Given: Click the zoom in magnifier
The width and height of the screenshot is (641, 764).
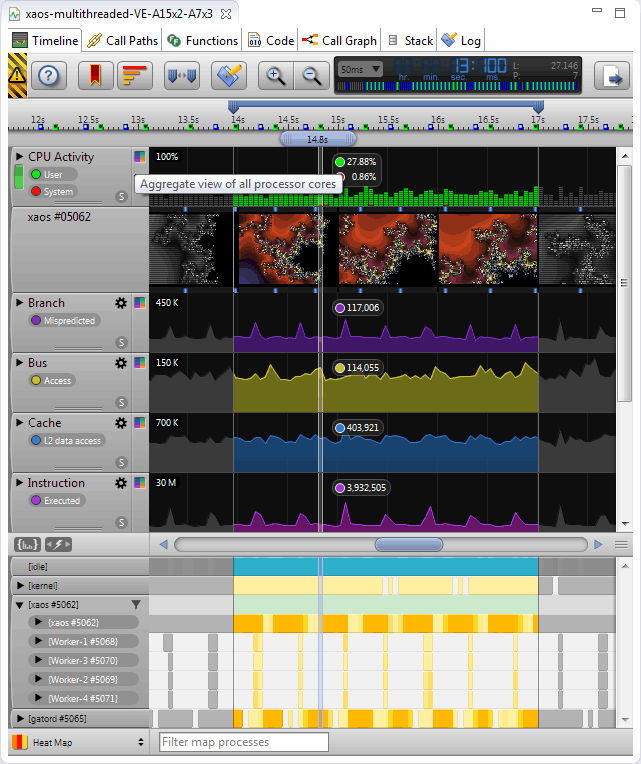Looking at the screenshot, I should [274, 76].
